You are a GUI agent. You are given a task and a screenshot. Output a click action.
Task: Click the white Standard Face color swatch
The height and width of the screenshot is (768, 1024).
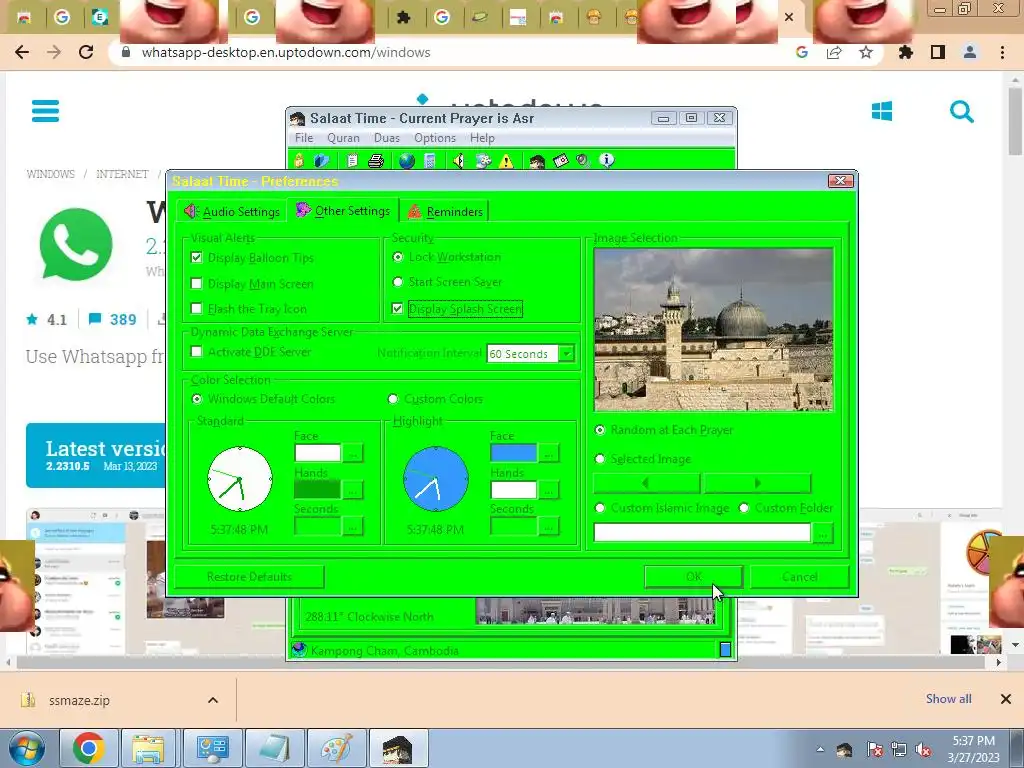pyautogui.click(x=318, y=453)
